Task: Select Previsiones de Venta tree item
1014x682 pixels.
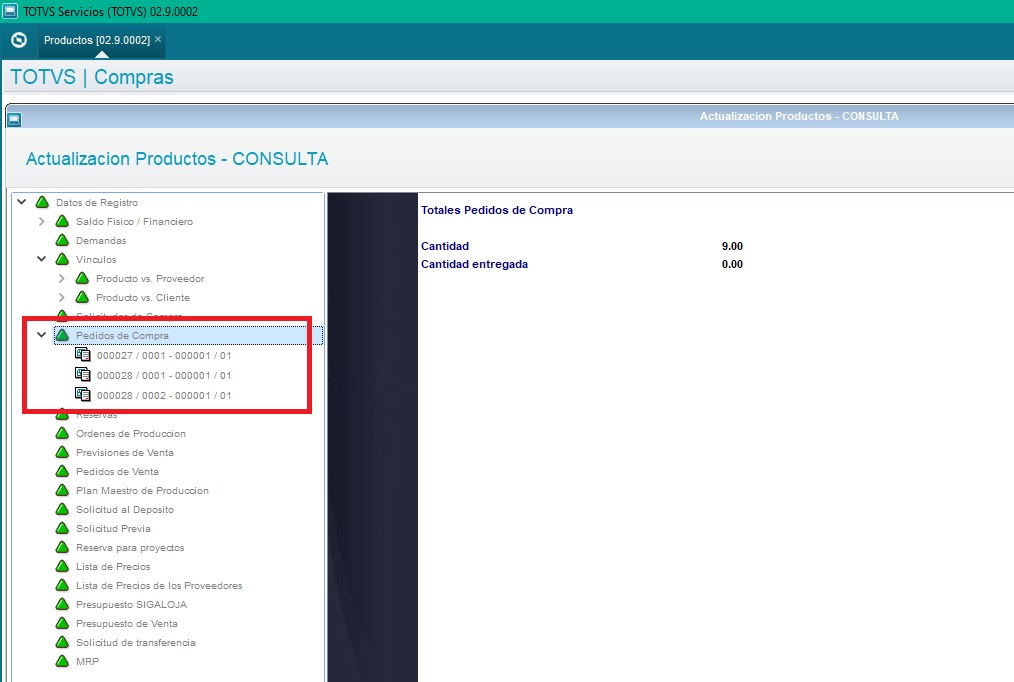Action: (125, 453)
